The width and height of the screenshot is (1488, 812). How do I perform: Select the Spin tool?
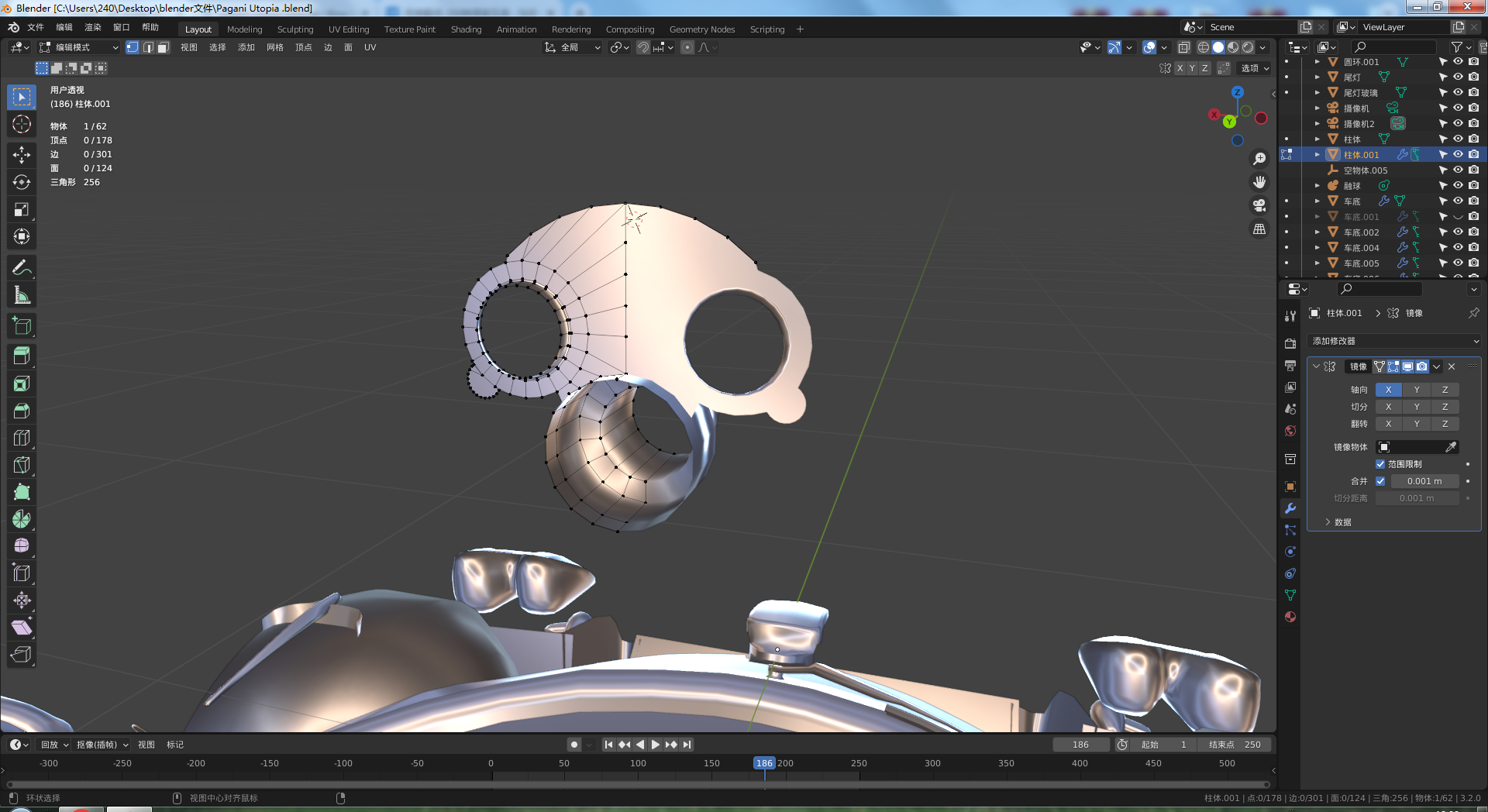pyautogui.click(x=22, y=519)
